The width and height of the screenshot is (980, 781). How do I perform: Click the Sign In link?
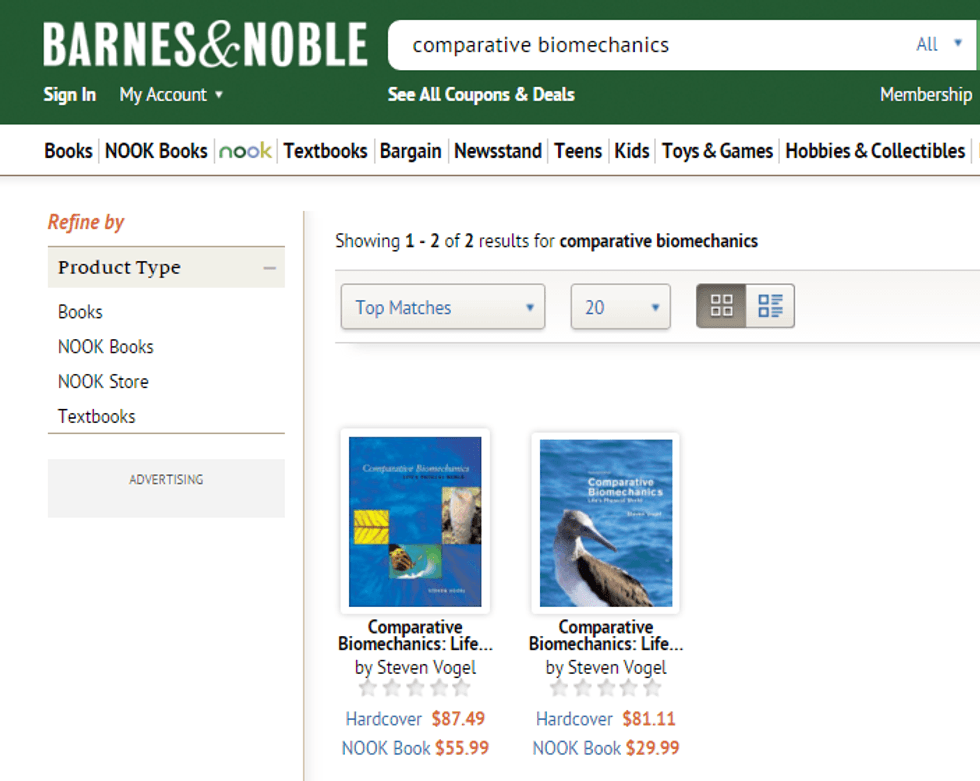pyautogui.click(x=70, y=95)
